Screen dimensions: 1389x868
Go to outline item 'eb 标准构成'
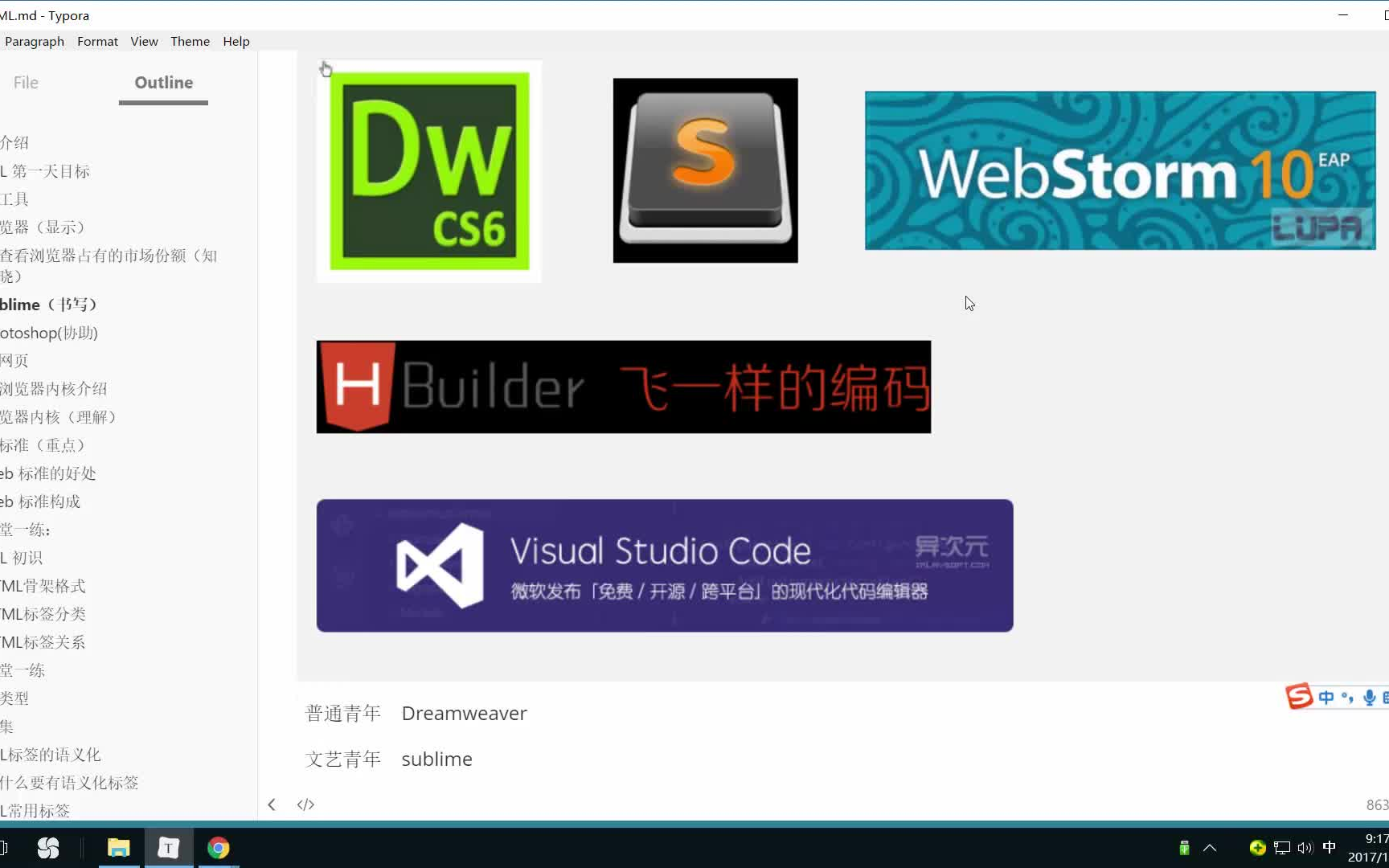[x=40, y=502]
